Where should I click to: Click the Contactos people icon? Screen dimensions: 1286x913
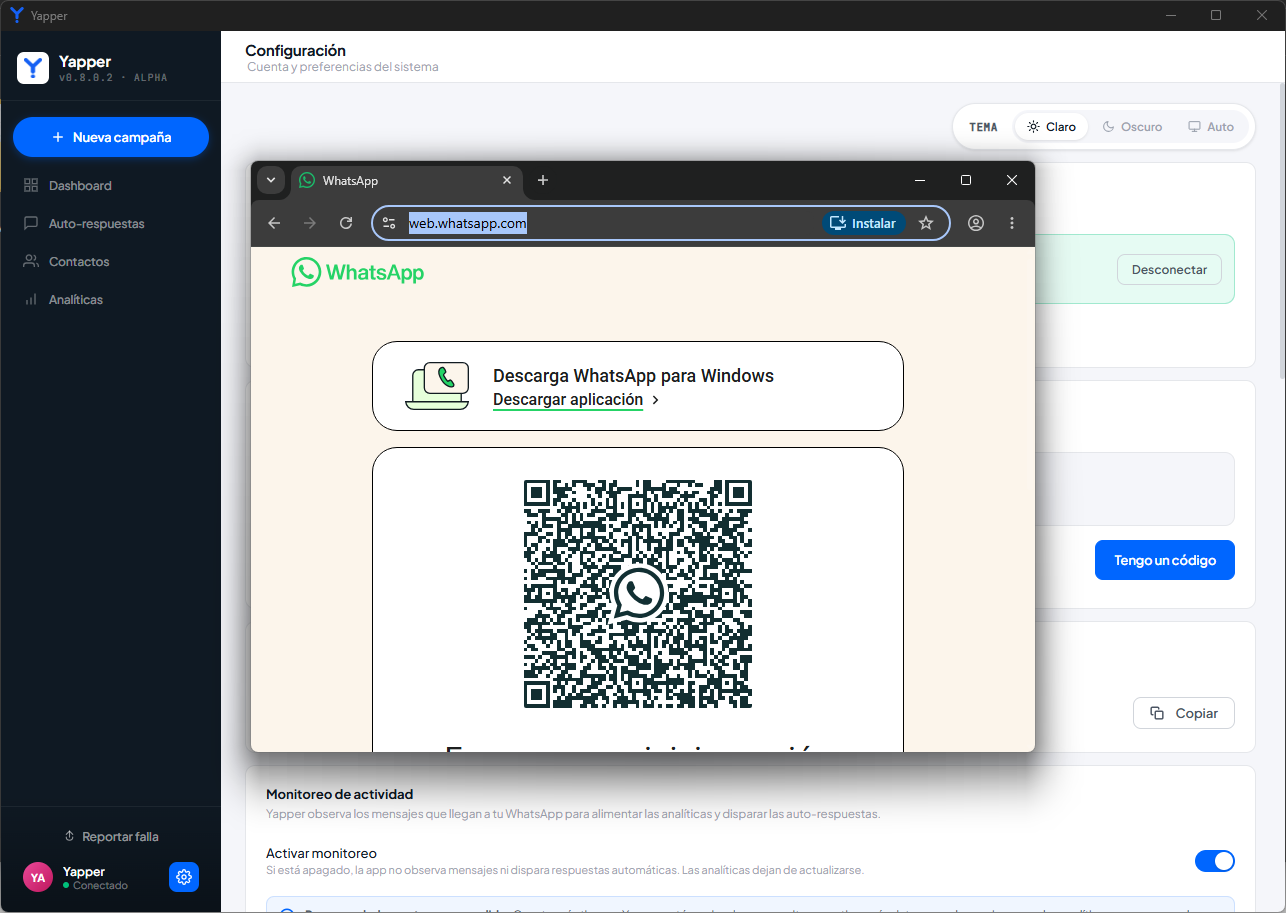point(31,261)
